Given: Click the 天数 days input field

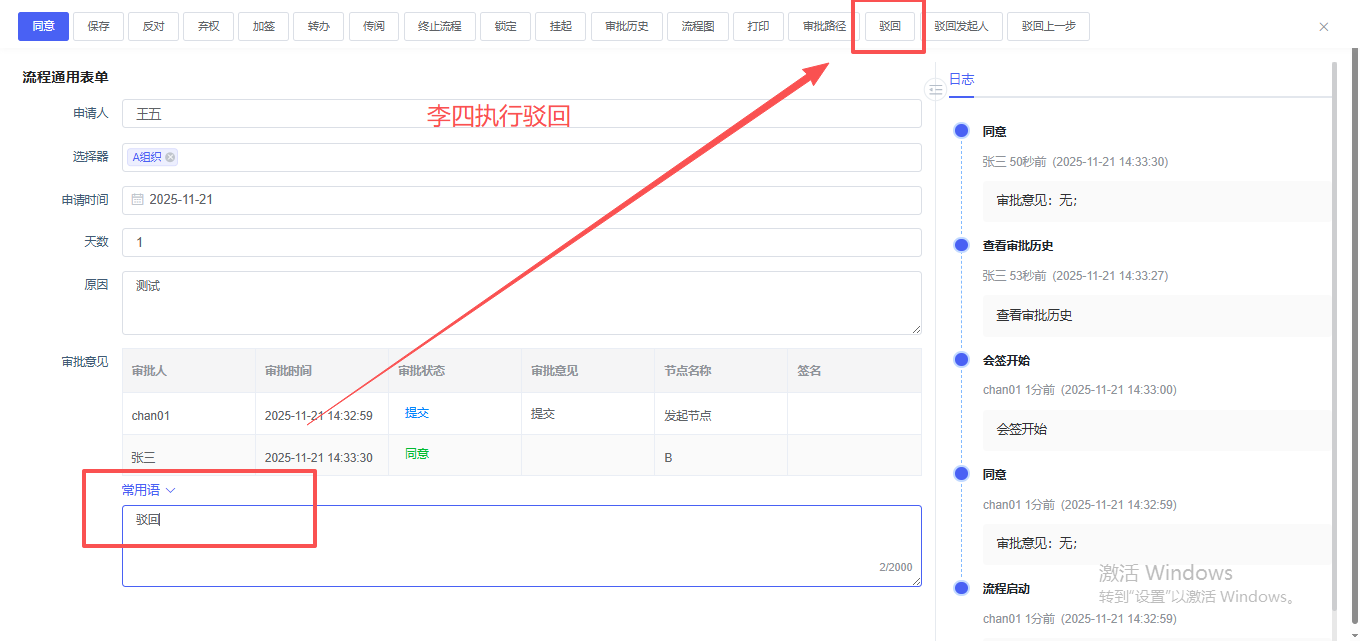Looking at the screenshot, I should tap(520, 242).
